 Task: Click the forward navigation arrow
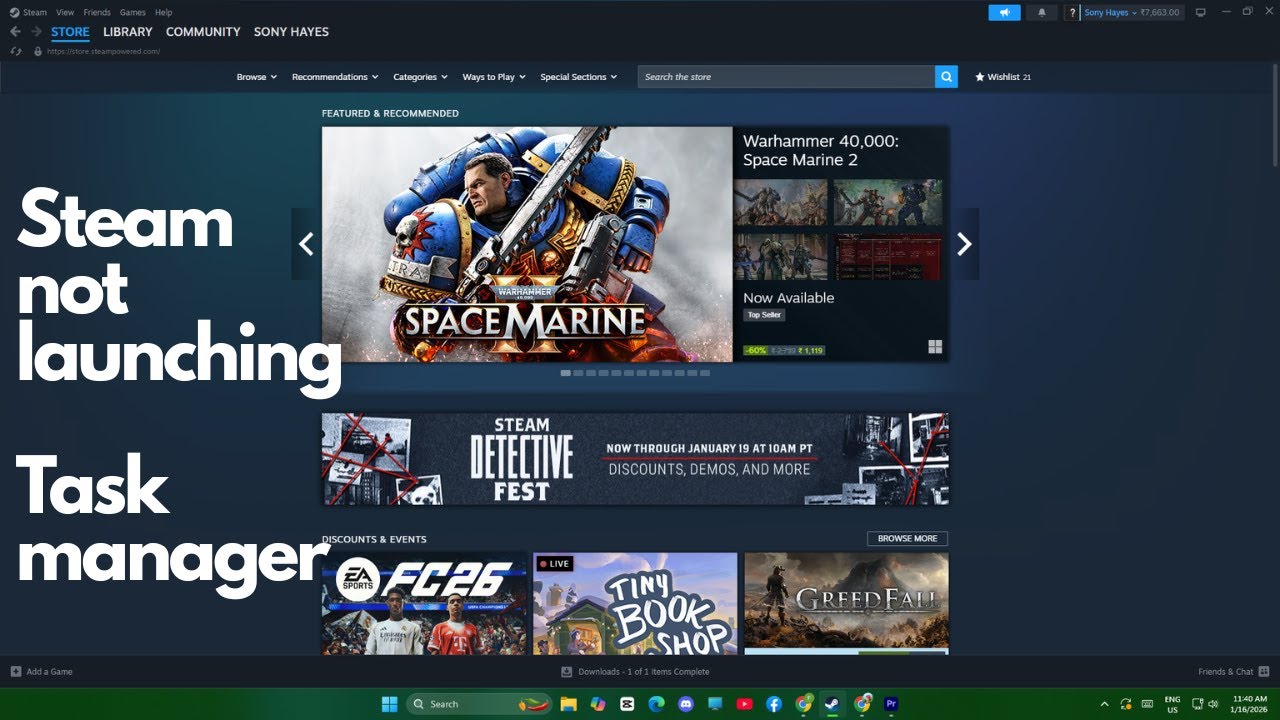click(x=36, y=32)
